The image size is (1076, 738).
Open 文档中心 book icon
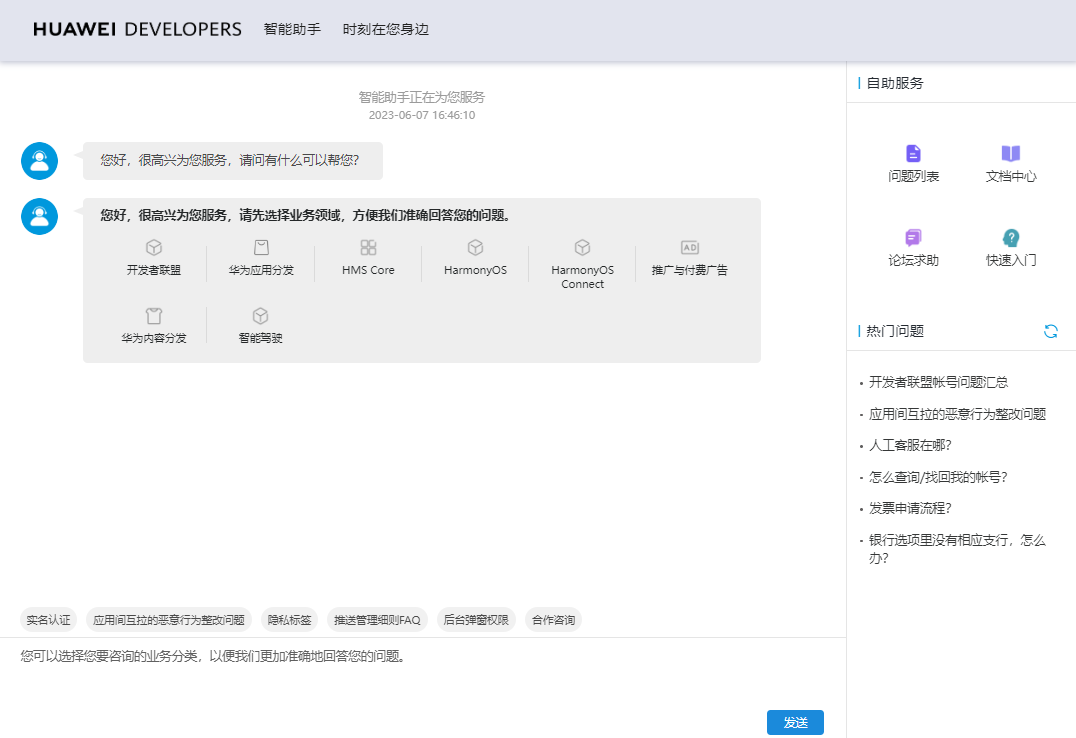point(1011,153)
